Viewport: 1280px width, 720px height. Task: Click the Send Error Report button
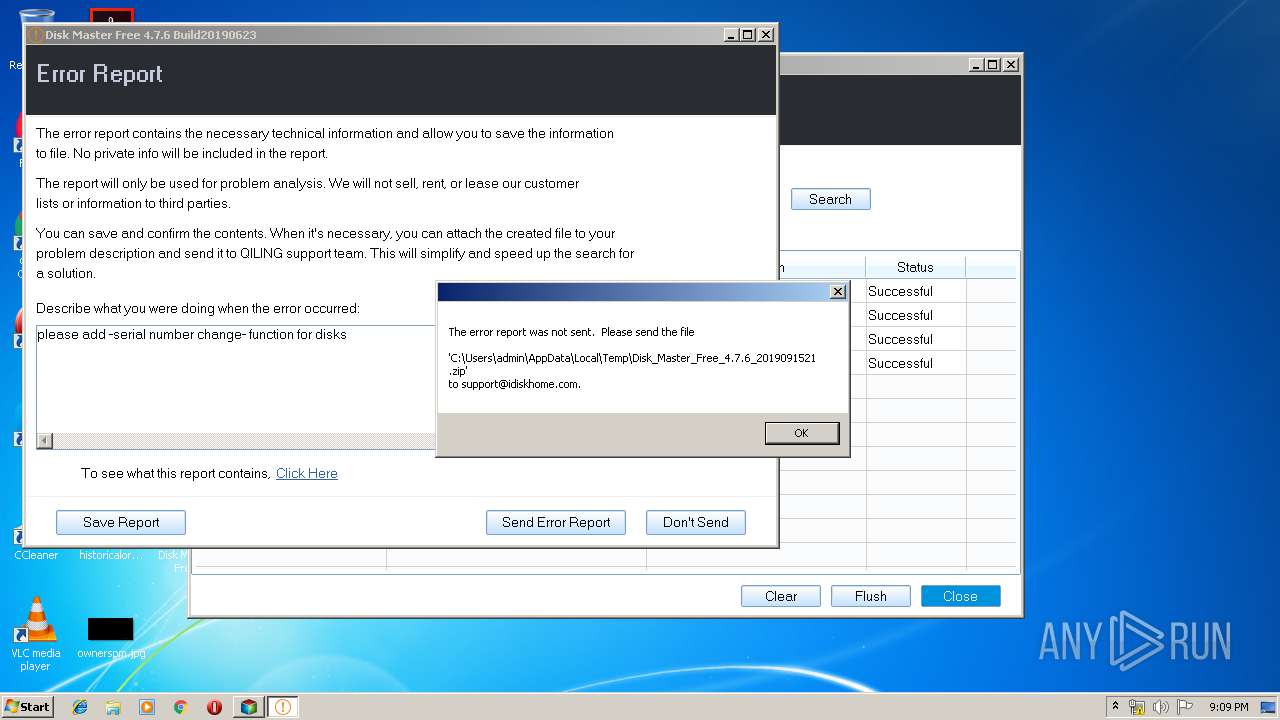click(556, 522)
